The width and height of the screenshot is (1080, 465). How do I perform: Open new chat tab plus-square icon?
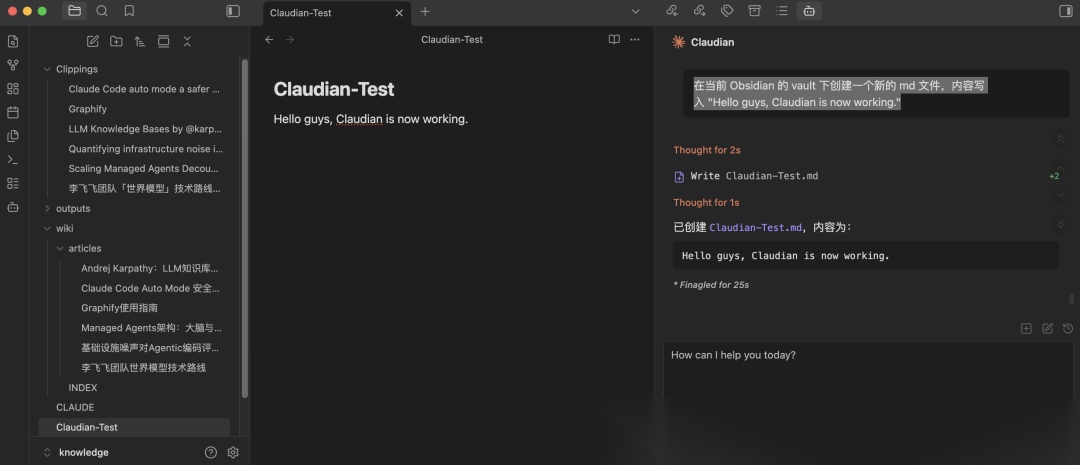click(x=1026, y=329)
